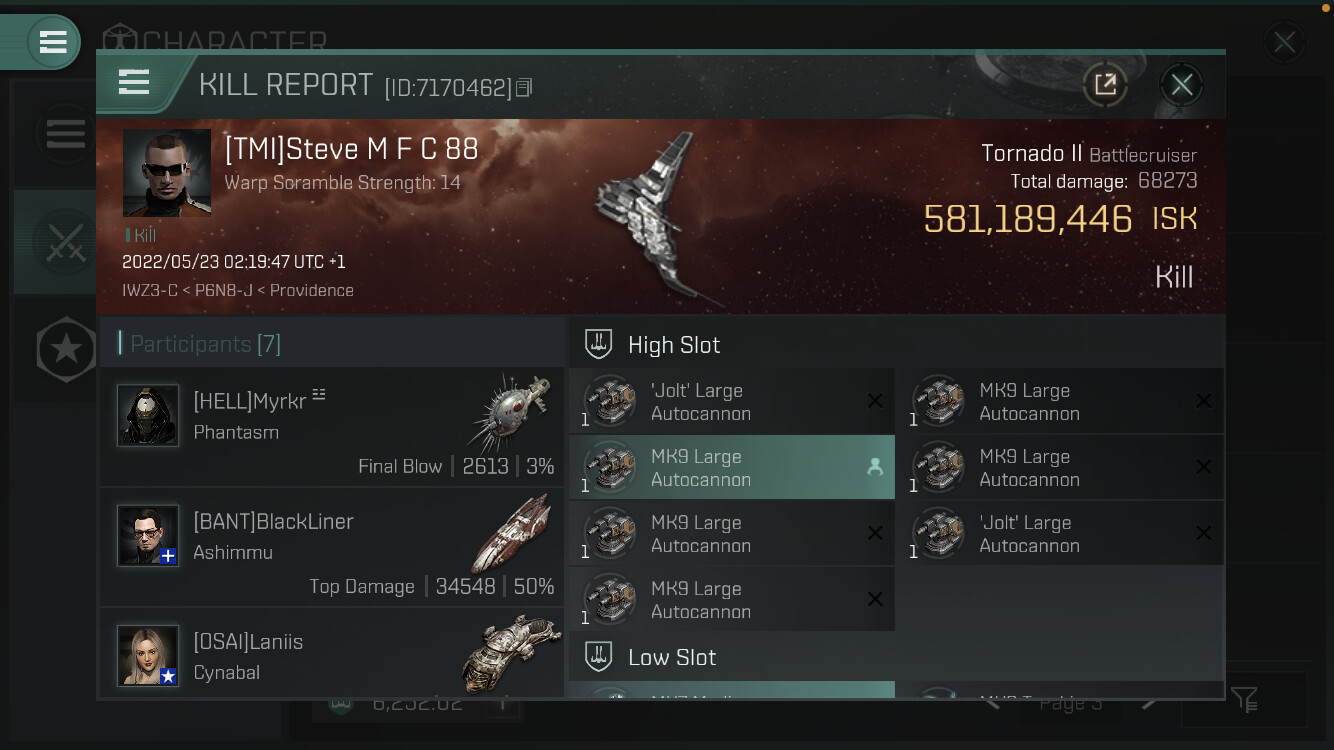Open BlackLiner's Ashimmu participant entry
This screenshot has height=750, width=1334.
331,547
